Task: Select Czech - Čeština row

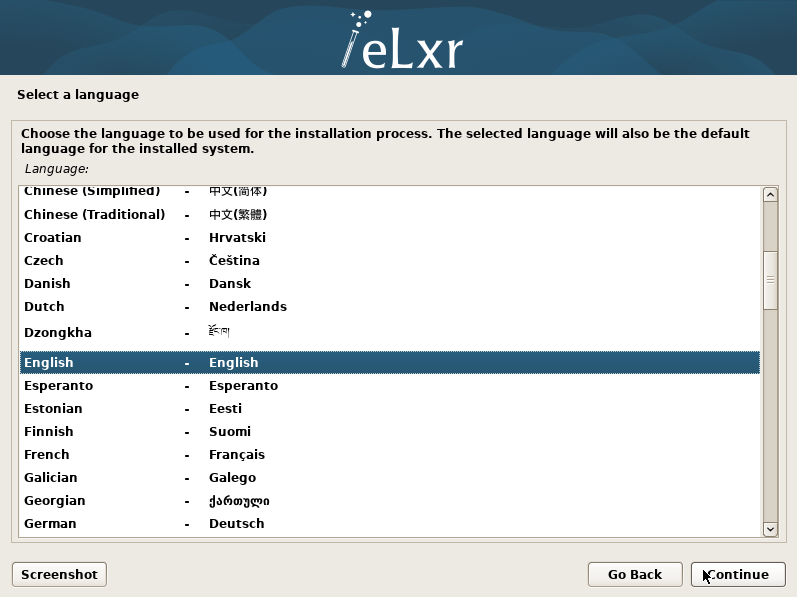Action: [x=390, y=260]
